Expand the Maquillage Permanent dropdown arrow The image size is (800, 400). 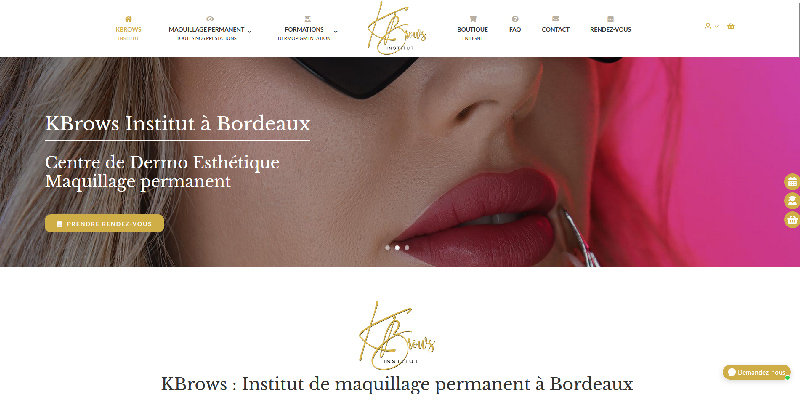(x=249, y=31)
